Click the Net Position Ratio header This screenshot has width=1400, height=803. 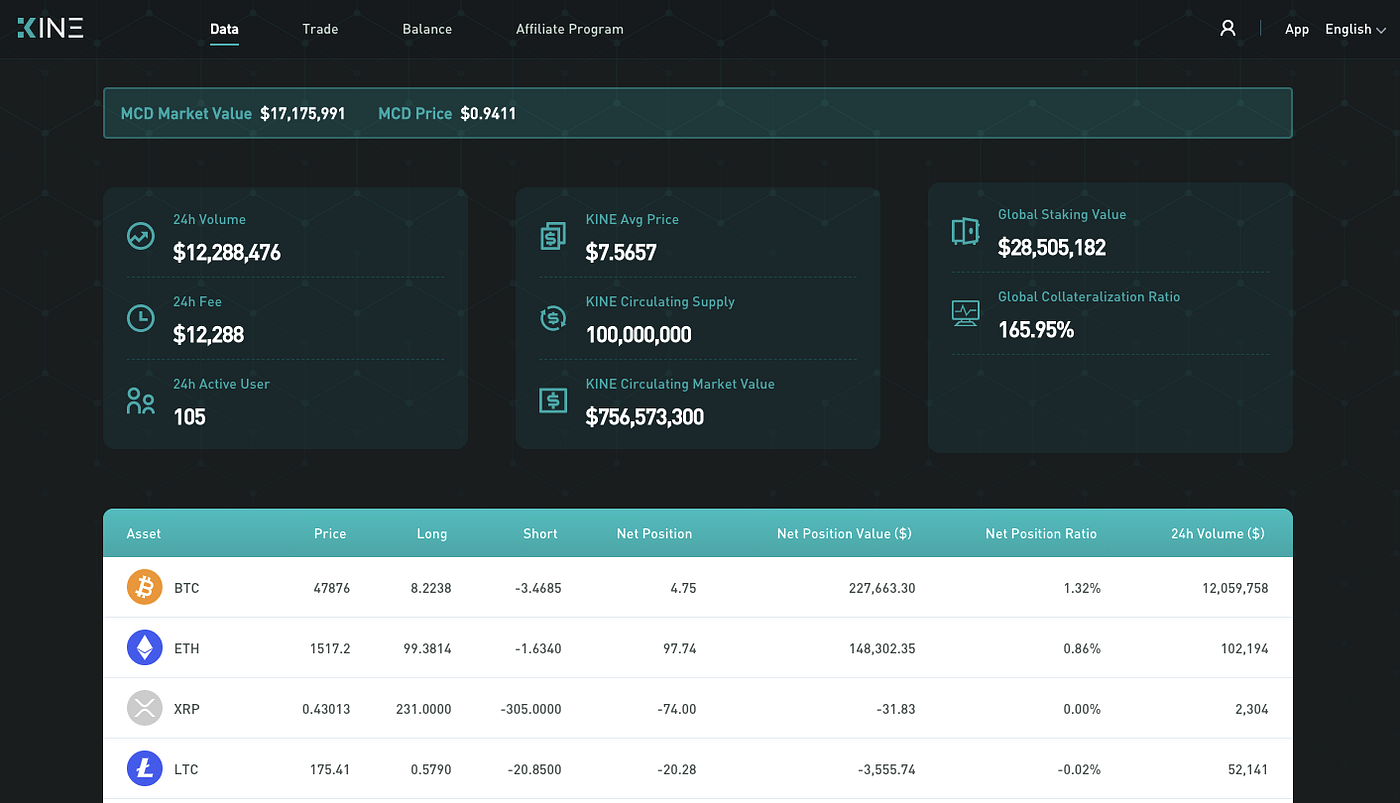click(x=1041, y=533)
